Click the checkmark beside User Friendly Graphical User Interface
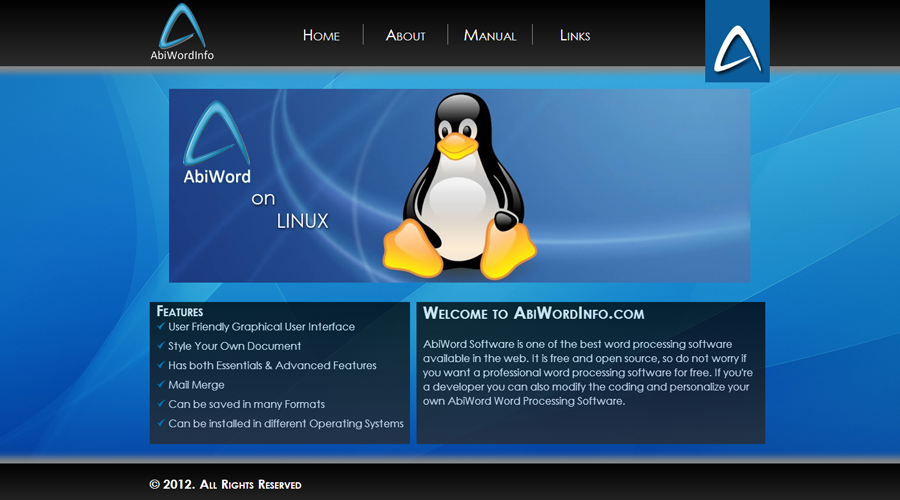Viewport: 900px width, 500px height. pyautogui.click(x=161, y=326)
